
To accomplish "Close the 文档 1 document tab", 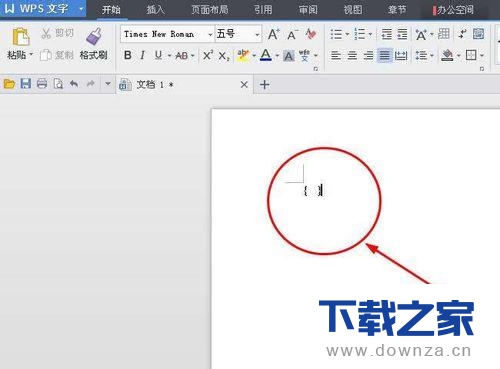I will [244, 85].
